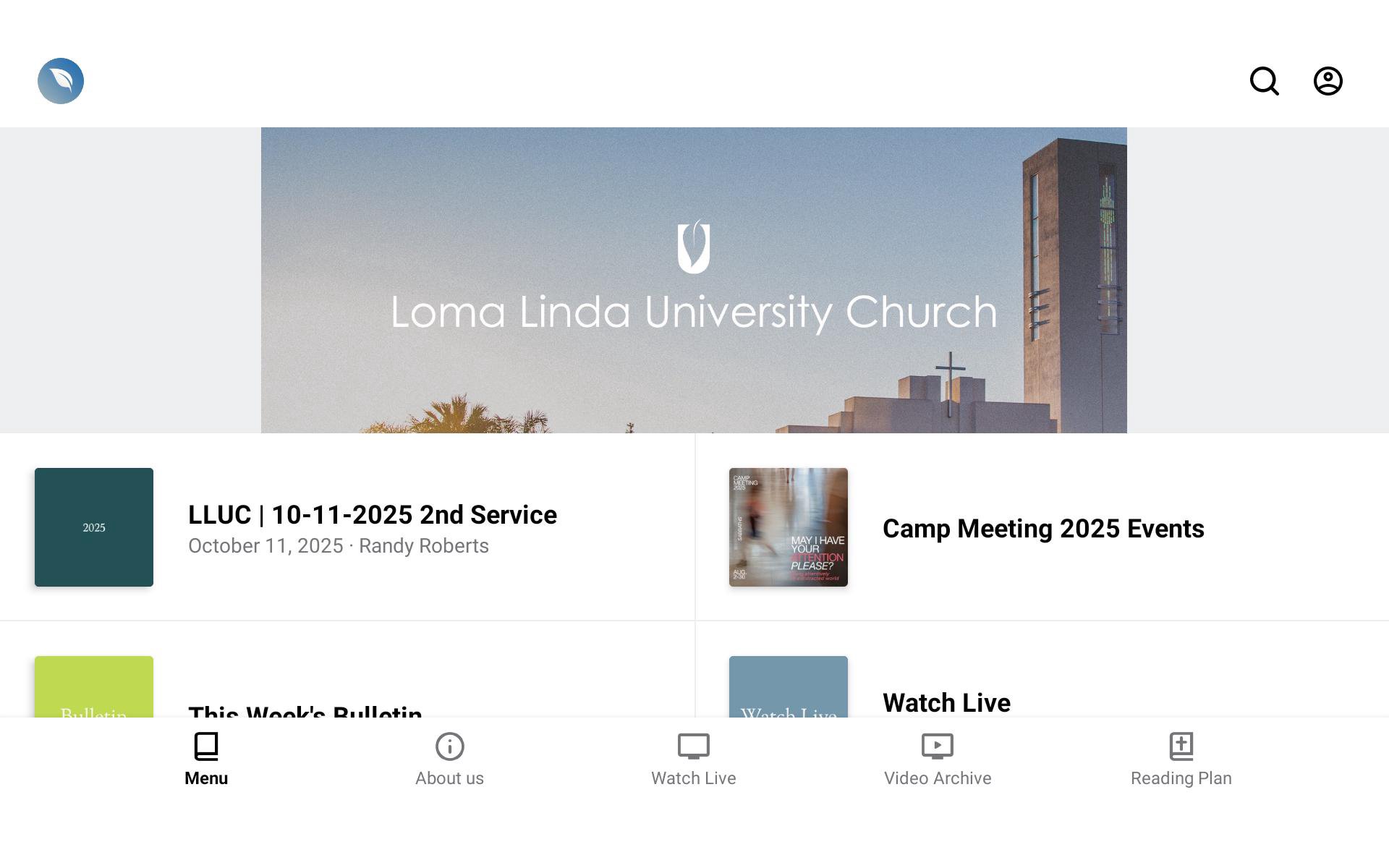Image resolution: width=1389 pixels, height=868 pixels.
Task: Switch to the About us tab label
Action: [449, 778]
